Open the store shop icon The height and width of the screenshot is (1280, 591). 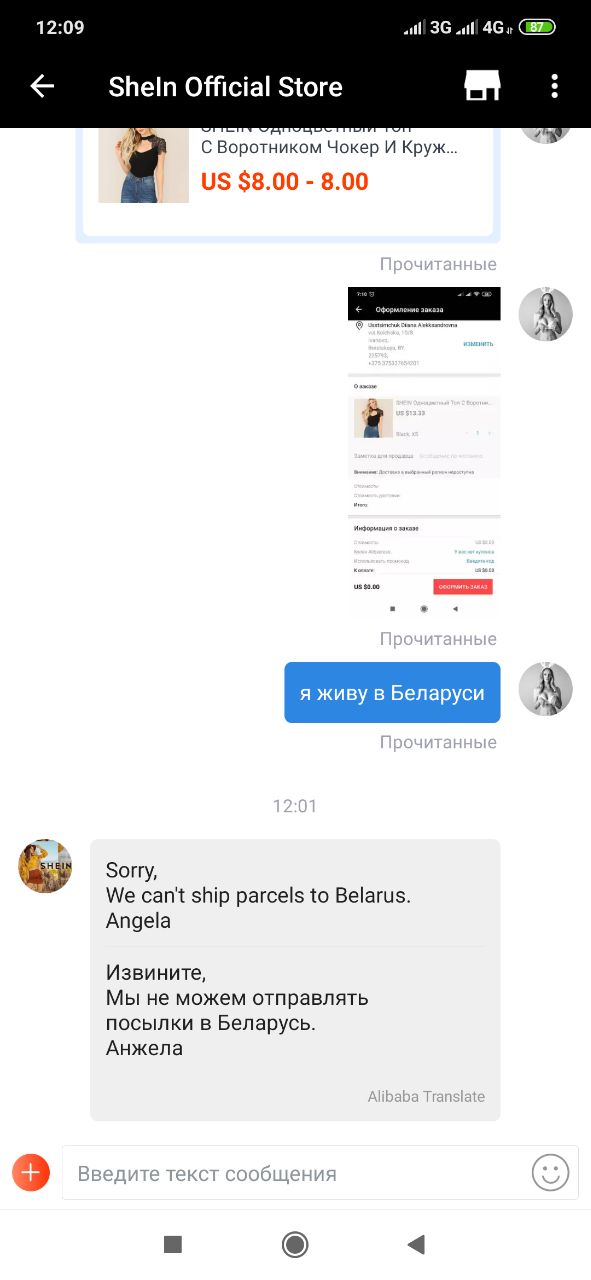pyautogui.click(x=482, y=87)
